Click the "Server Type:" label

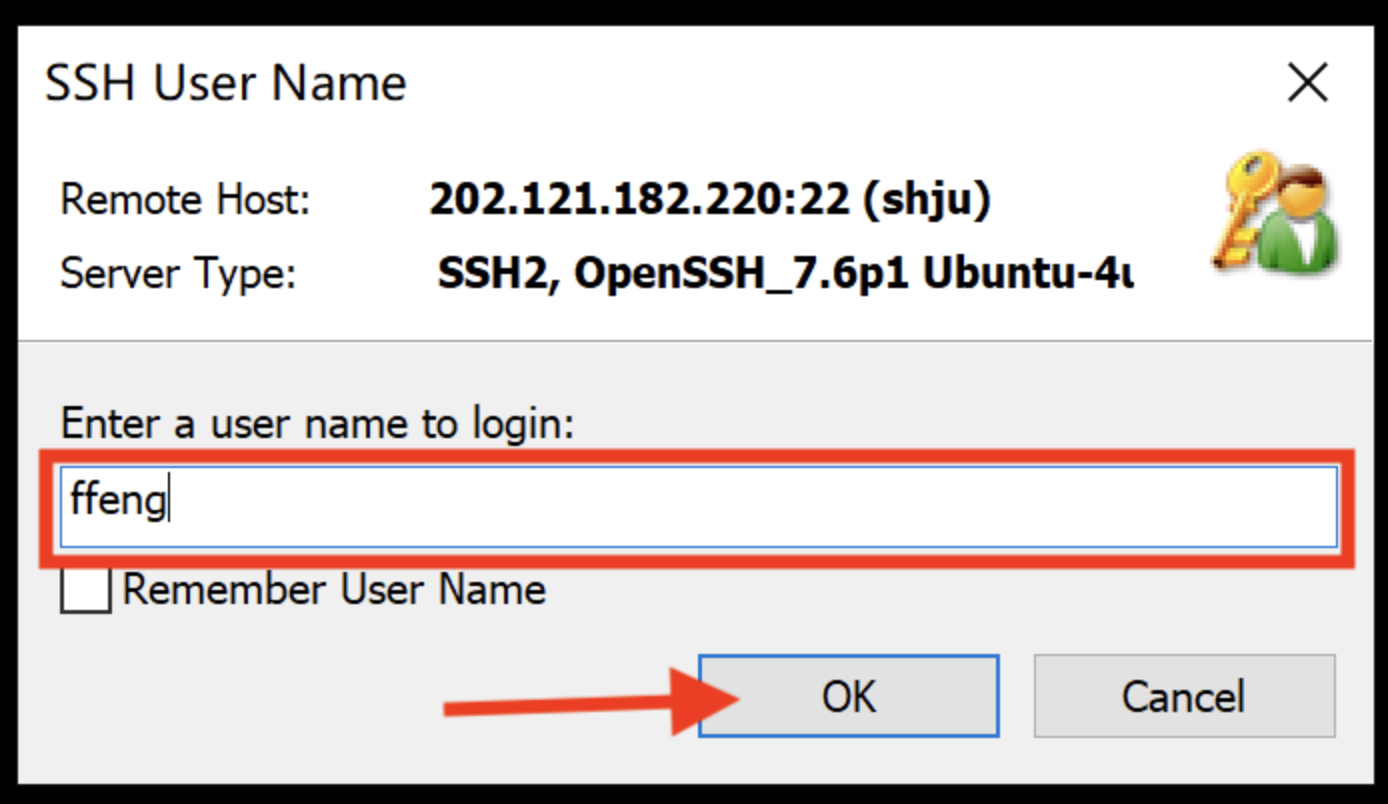click(x=178, y=274)
